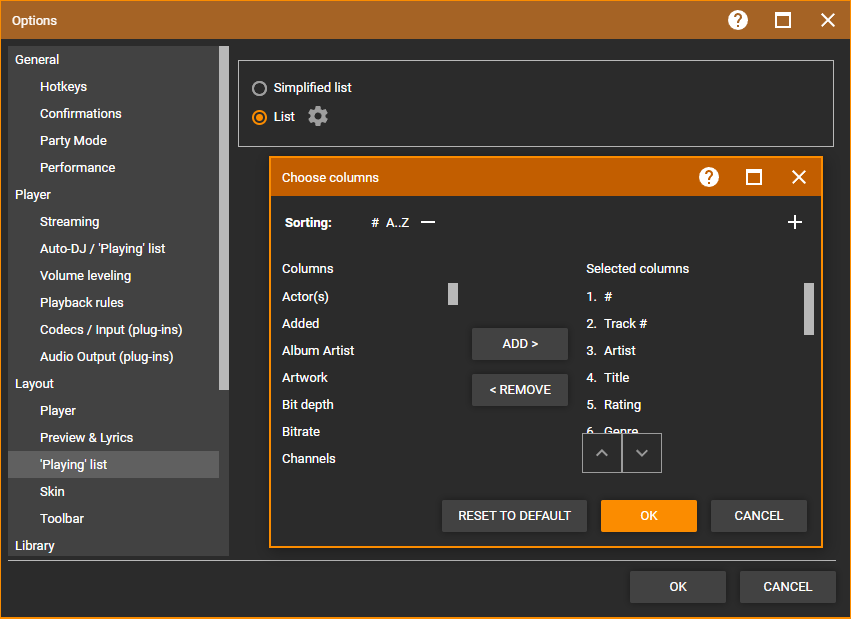Select the Simplified list option
This screenshot has width=851, height=619.
tap(259, 87)
